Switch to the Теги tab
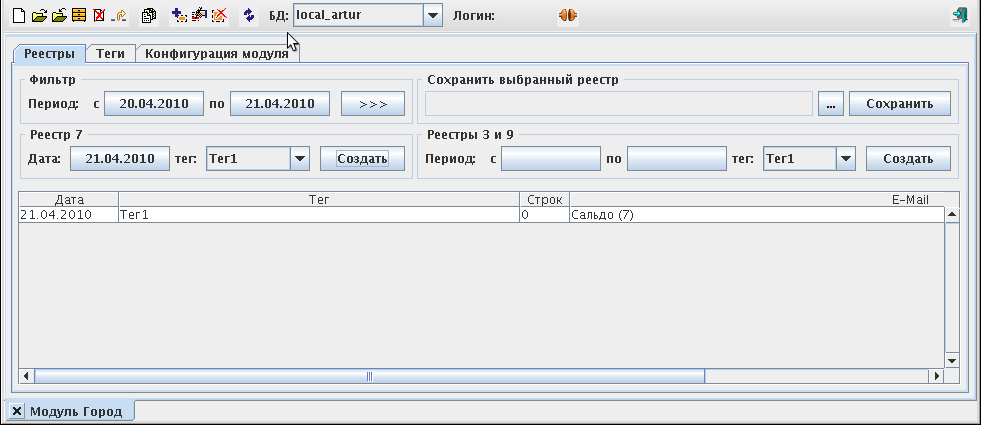981x425 pixels. (x=110, y=54)
